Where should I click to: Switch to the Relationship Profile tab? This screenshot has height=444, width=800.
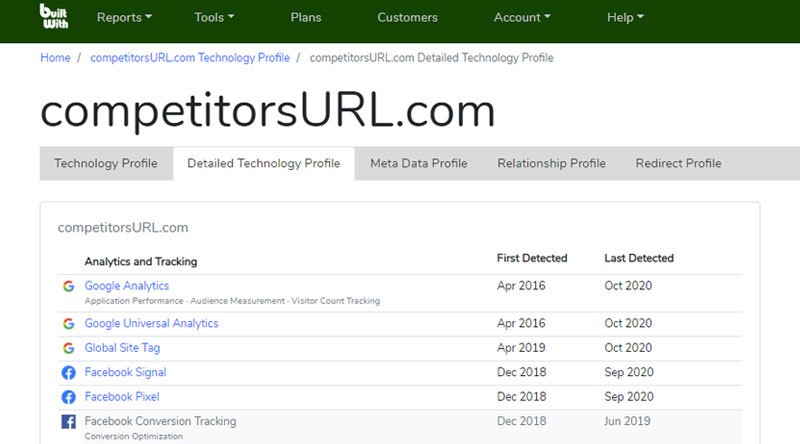[x=551, y=164]
